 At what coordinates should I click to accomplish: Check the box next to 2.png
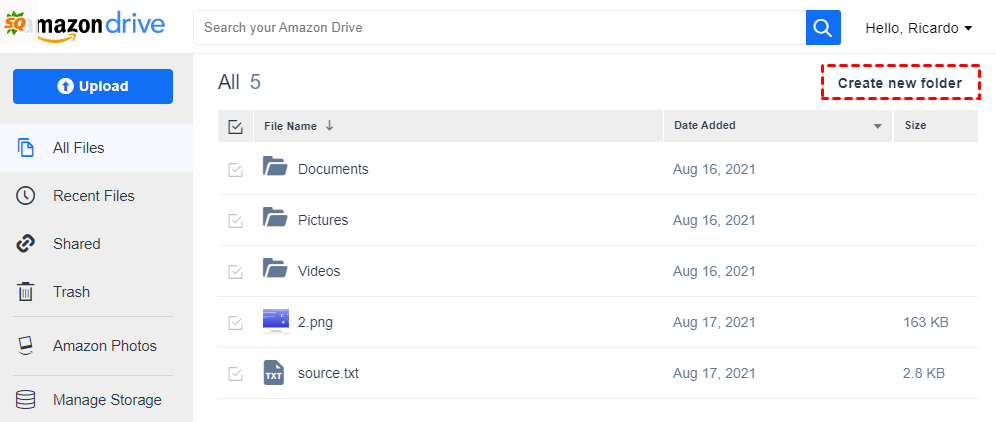click(236, 323)
